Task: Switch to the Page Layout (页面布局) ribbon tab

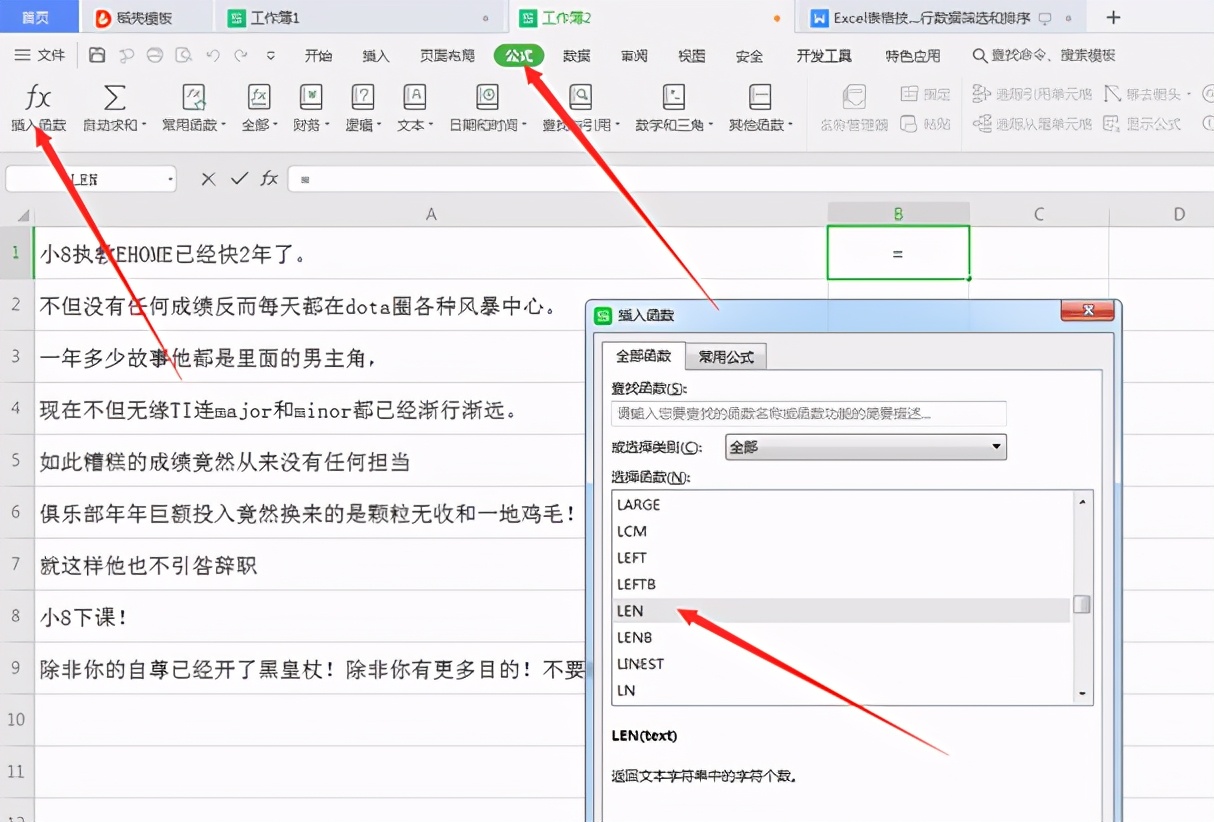Action: click(x=447, y=56)
